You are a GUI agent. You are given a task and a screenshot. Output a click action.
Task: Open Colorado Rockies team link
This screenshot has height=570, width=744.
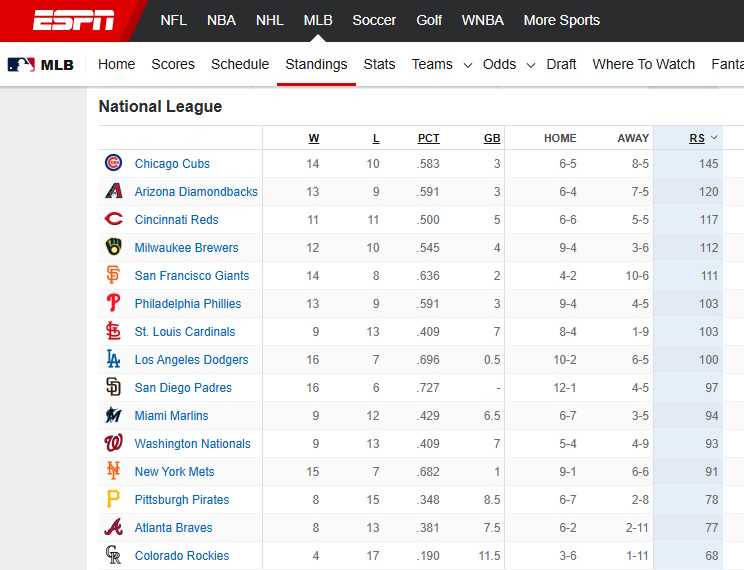tap(182, 556)
